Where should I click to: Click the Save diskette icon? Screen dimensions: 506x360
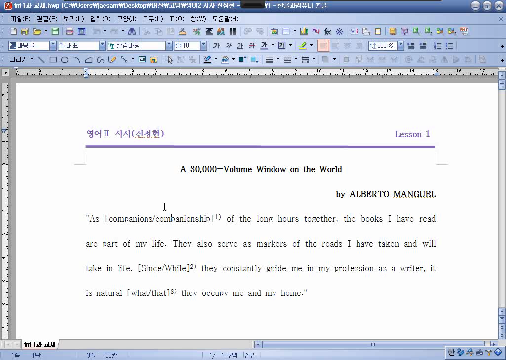[55, 31]
